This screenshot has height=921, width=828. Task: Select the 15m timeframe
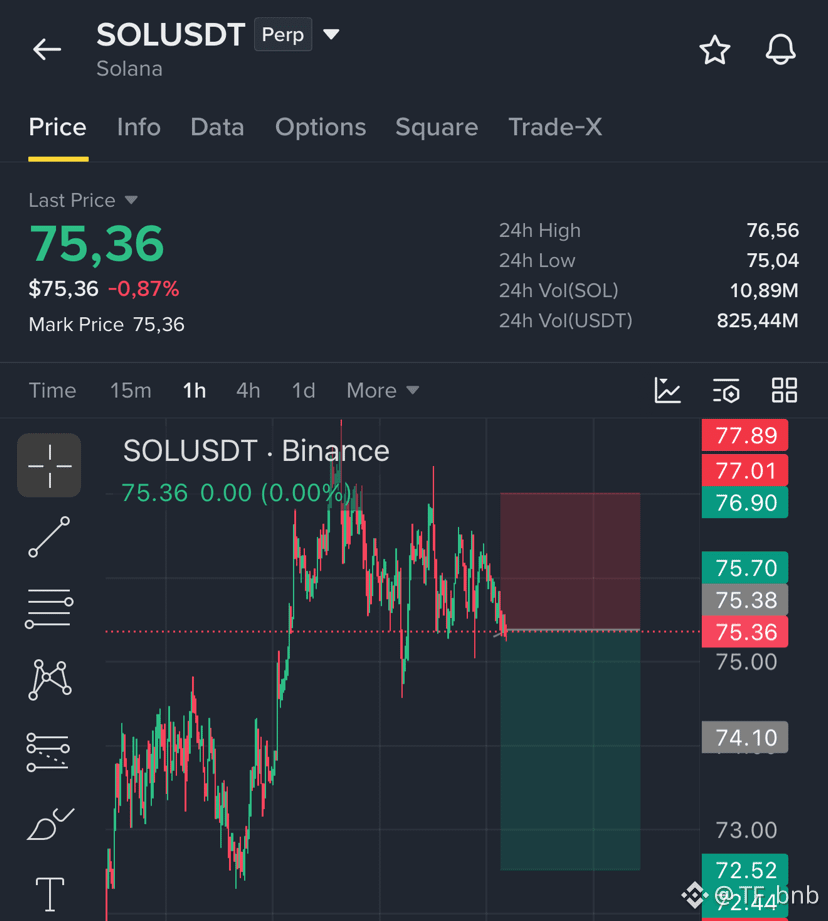tap(131, 391)
